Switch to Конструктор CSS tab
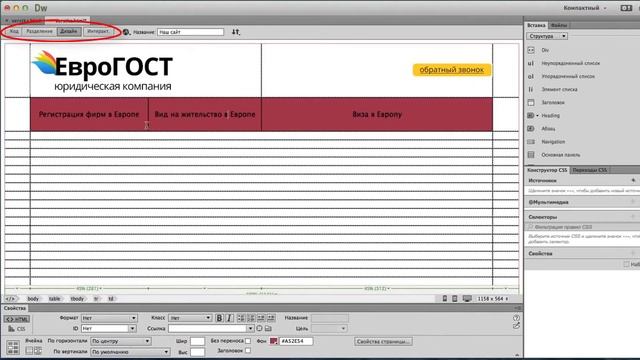 pyautogui.click(x=547, y=170)
